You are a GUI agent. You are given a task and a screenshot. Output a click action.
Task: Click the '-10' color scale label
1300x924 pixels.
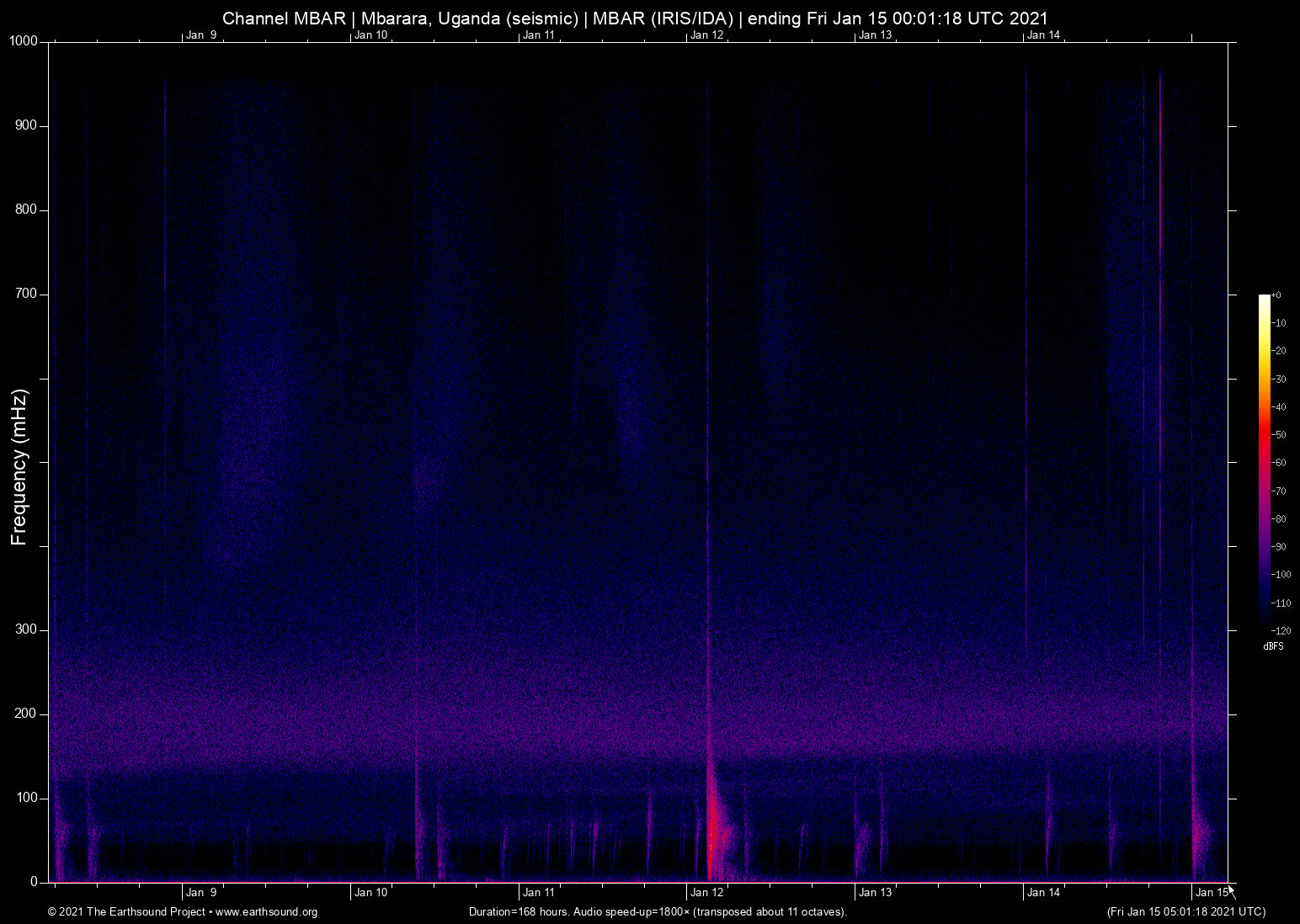(1278, 323)
